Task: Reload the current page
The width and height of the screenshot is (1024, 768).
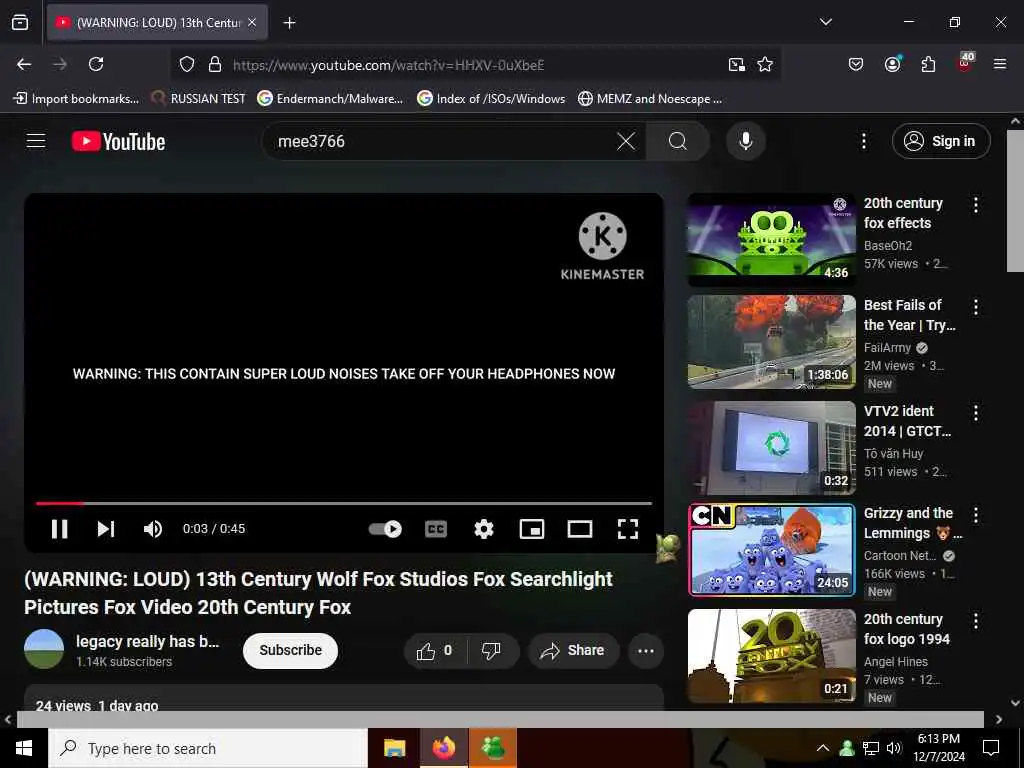Action: pos(96,64)
